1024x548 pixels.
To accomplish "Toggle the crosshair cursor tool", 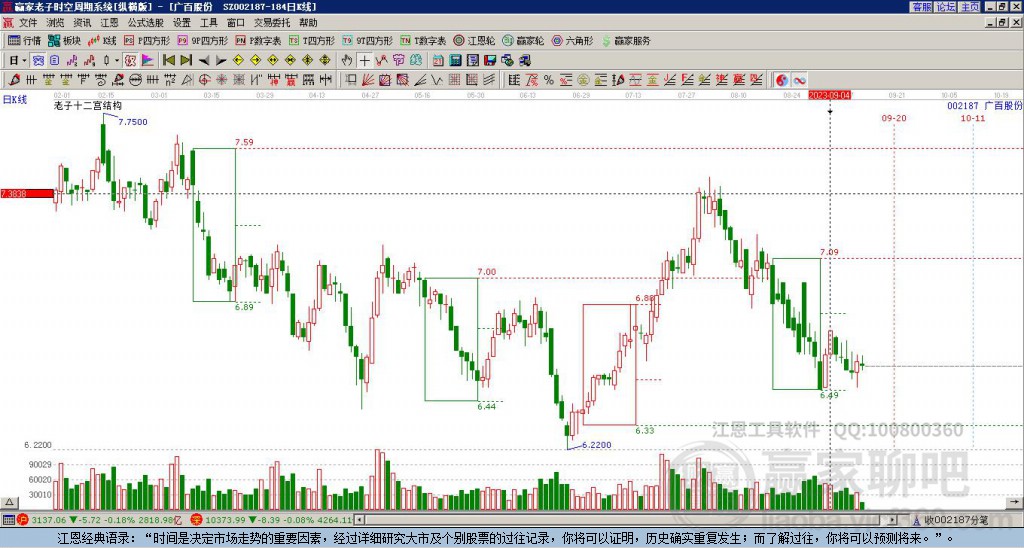I will [x=364, y=61].
